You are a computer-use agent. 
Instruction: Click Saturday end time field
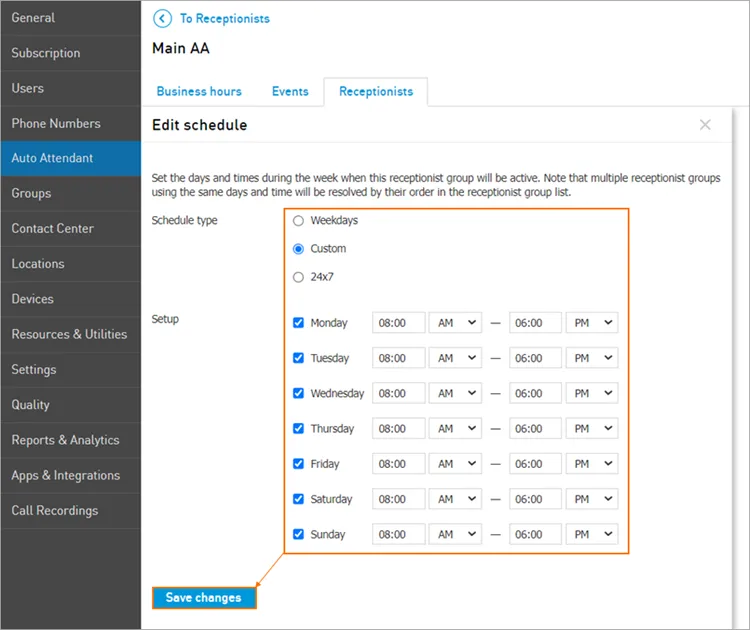click(535, 499)
